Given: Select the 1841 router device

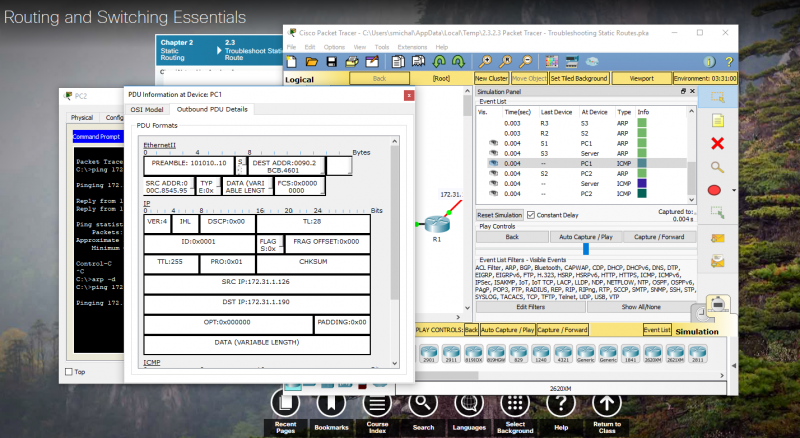Looking at the screenshot, I should (630, 353).
